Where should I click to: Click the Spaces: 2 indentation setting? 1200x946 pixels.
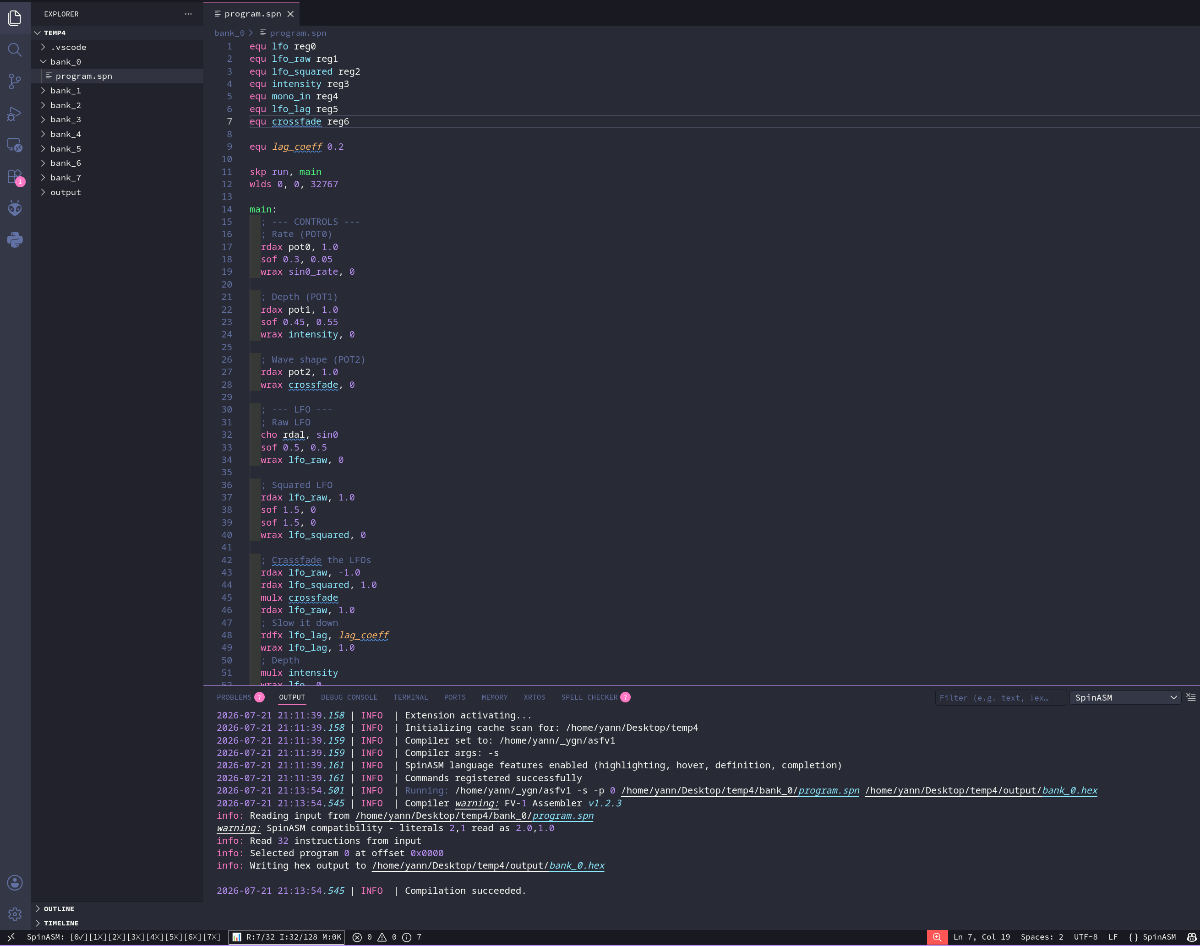pos(1042,937)
